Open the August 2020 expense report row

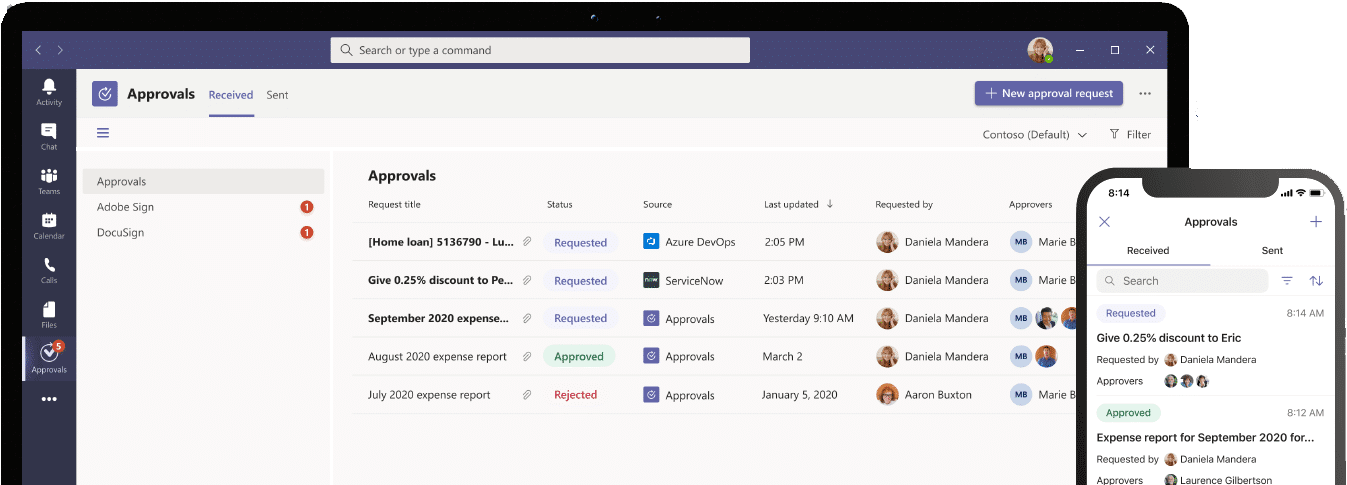tap(437, 356)
